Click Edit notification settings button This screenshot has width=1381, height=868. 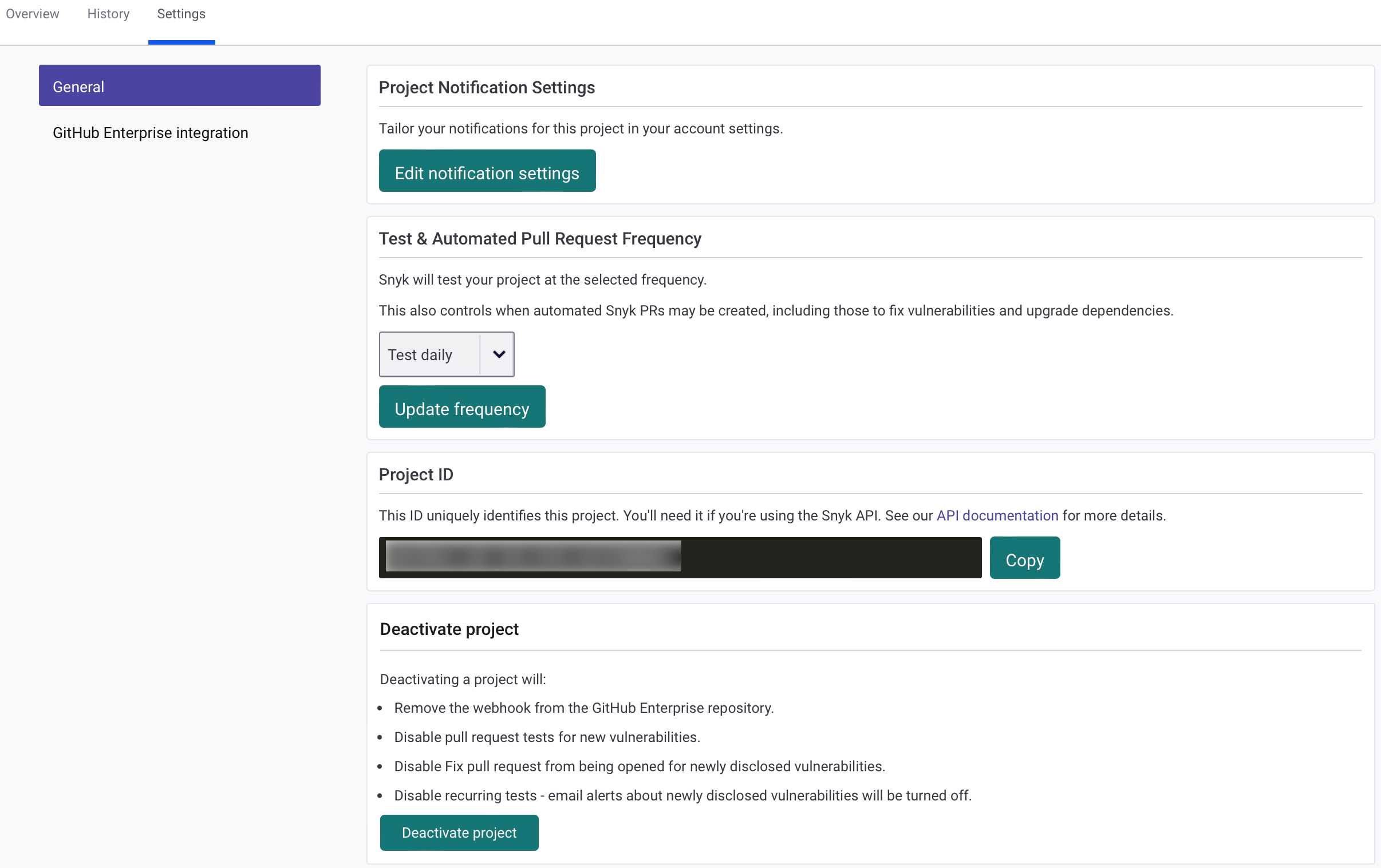pyautogui.click(x=487, y=172)
